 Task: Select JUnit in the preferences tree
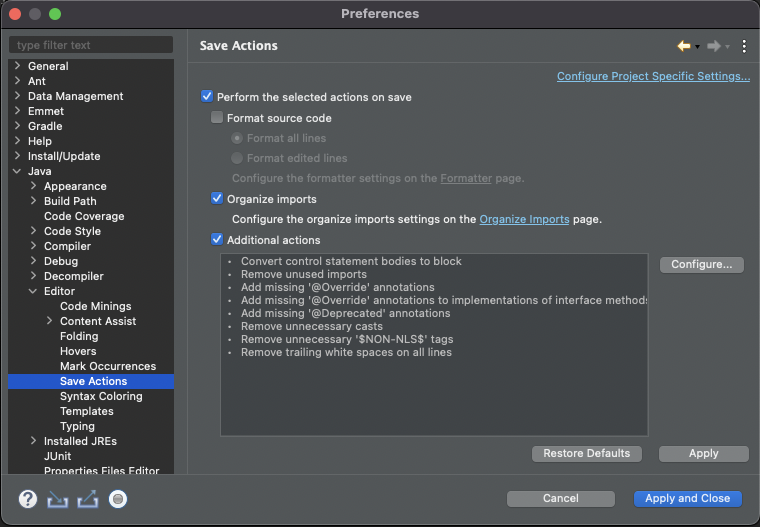[57, 457]
